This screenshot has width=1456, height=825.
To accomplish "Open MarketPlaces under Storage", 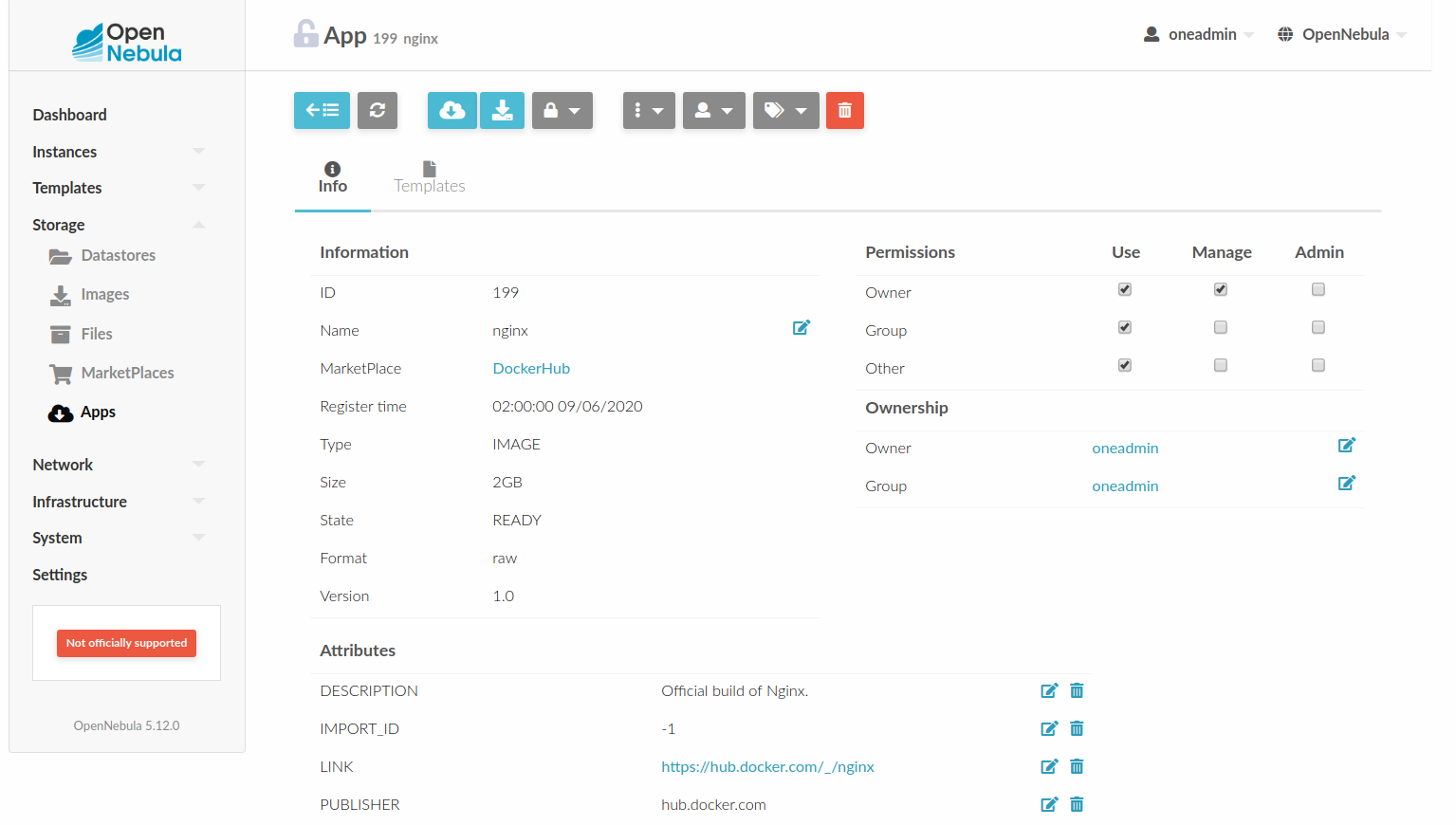I will [112, 373].
